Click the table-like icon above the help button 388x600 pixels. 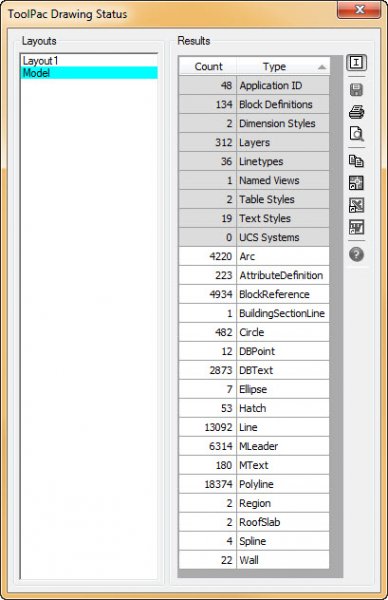click(x=356, y=227)
